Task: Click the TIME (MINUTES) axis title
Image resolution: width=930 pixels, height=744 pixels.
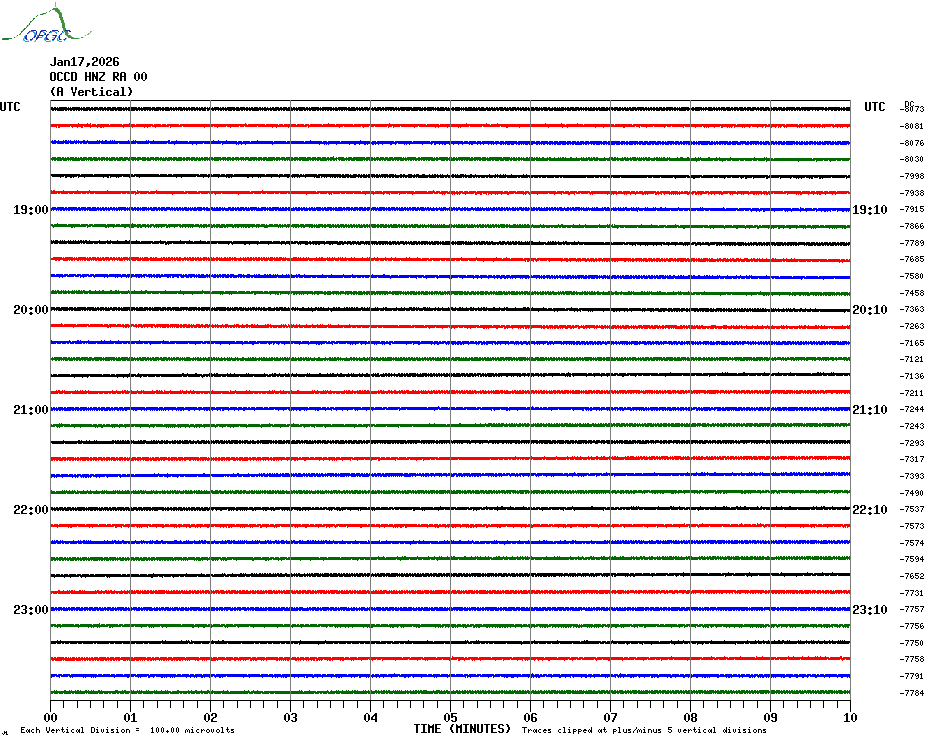Action: [462, 729]
